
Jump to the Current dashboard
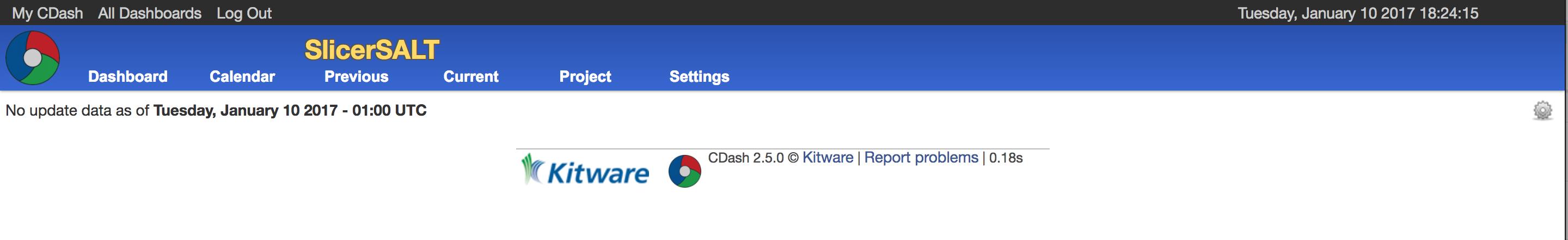(470, 77)
